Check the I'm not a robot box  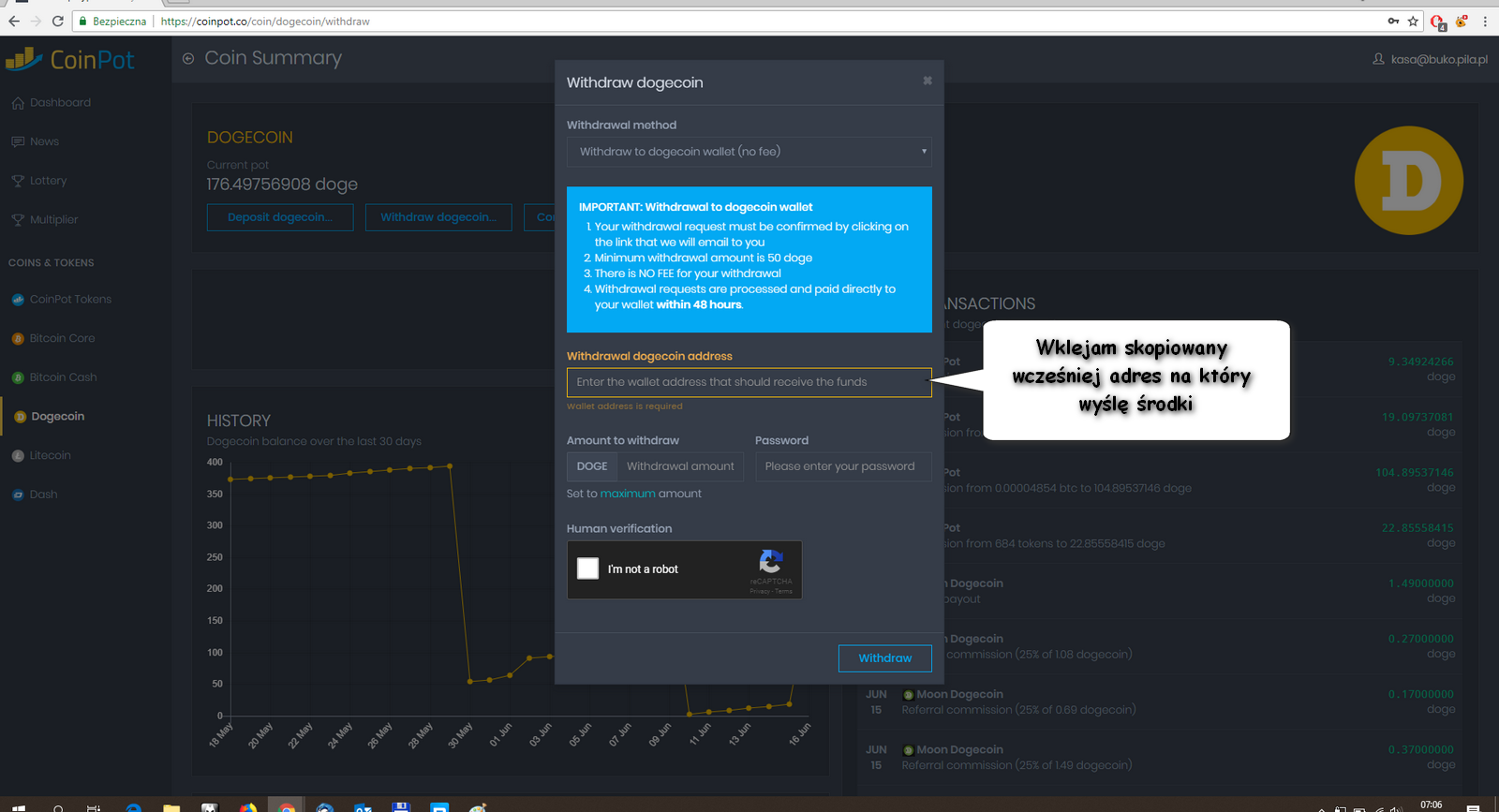tap(587, 568)
